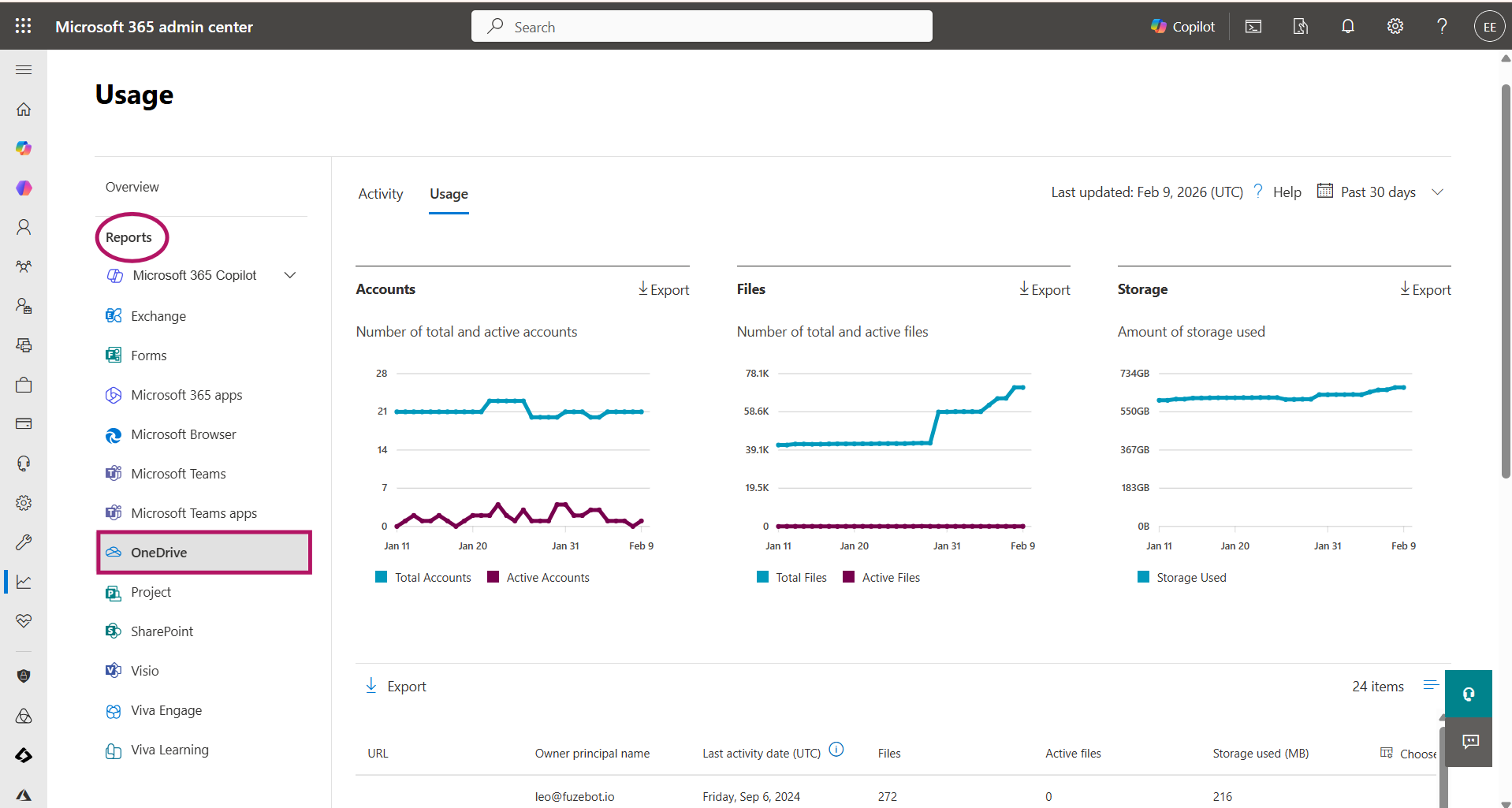Click the Help link
1512x808 pixels.
[1287, 192]
